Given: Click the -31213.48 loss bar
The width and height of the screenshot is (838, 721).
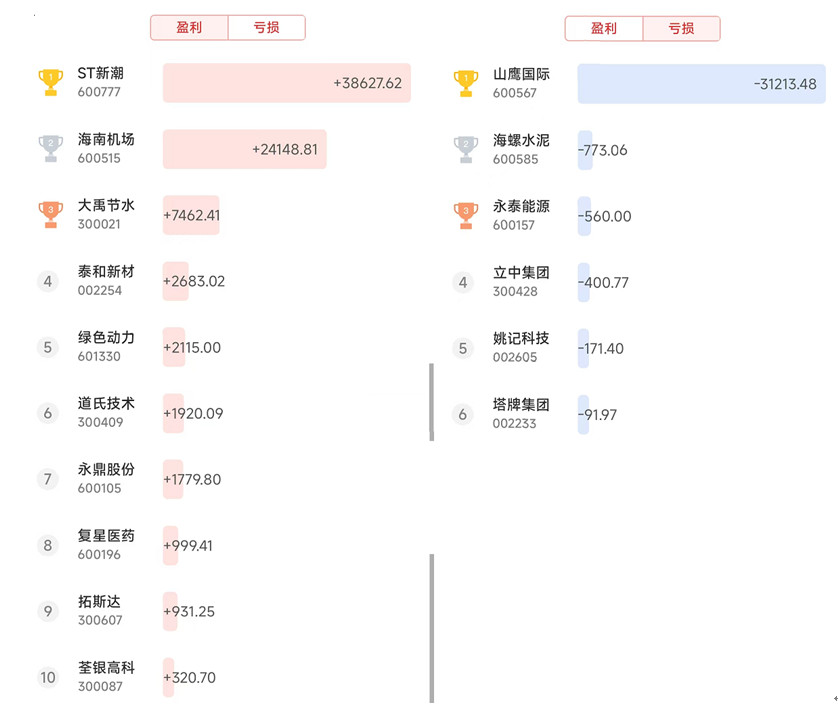Looking at the screenshot, I should click(x=701, y=84).
